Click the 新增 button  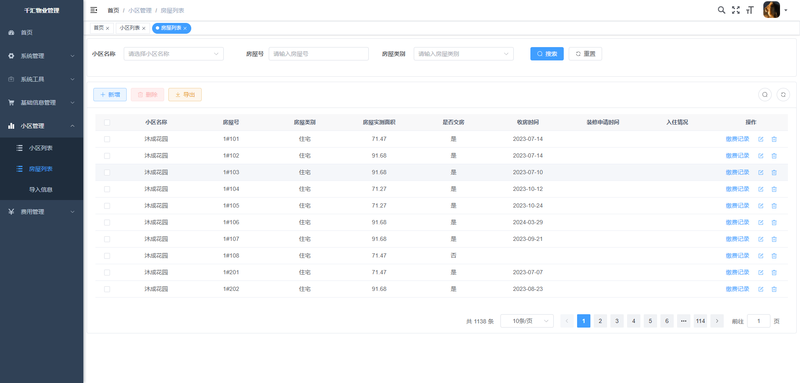click(110, 94)
